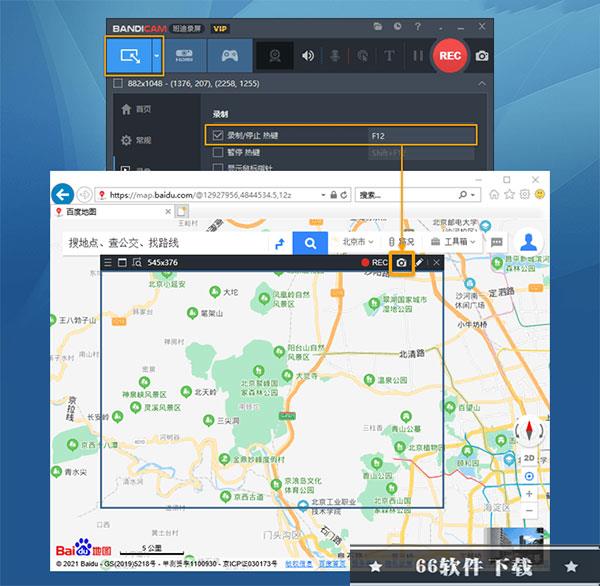The height and width of the screenshot is (586, 600).
Task: Click the smiley feedback icon in browser
Action: tap(540, 194)
